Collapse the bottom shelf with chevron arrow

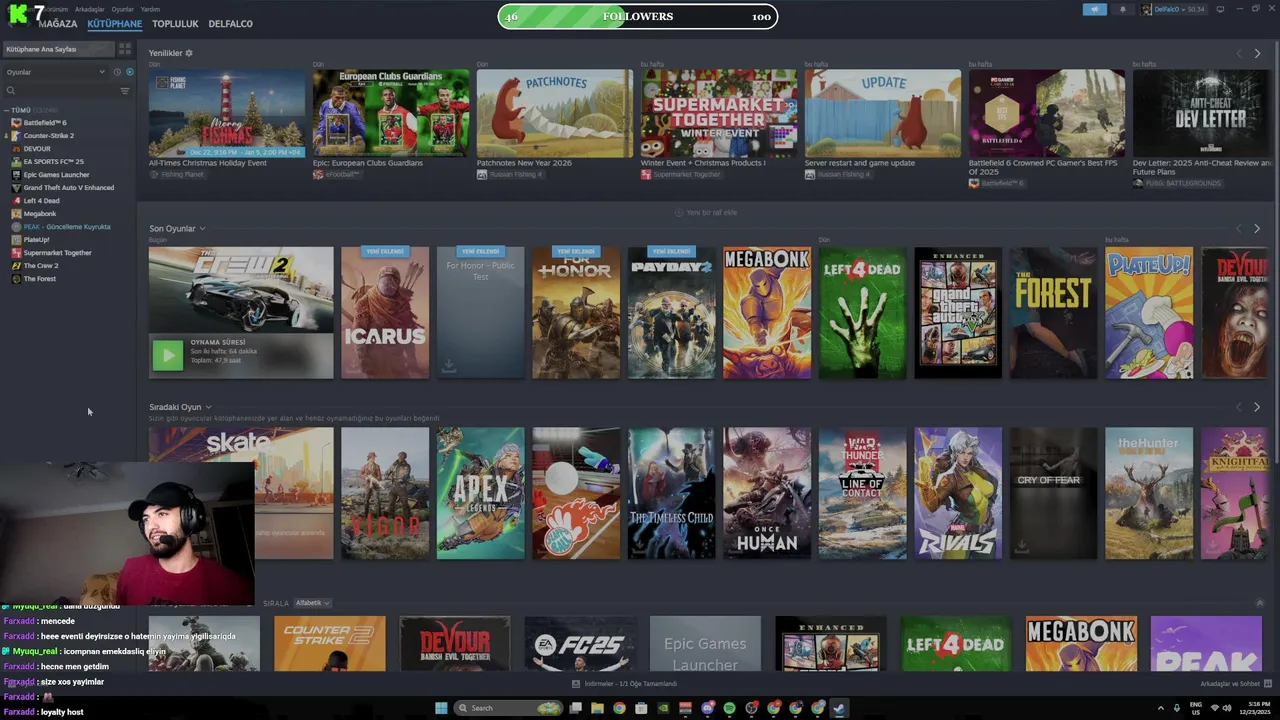pyautogui.click(x=1260, y=603)
